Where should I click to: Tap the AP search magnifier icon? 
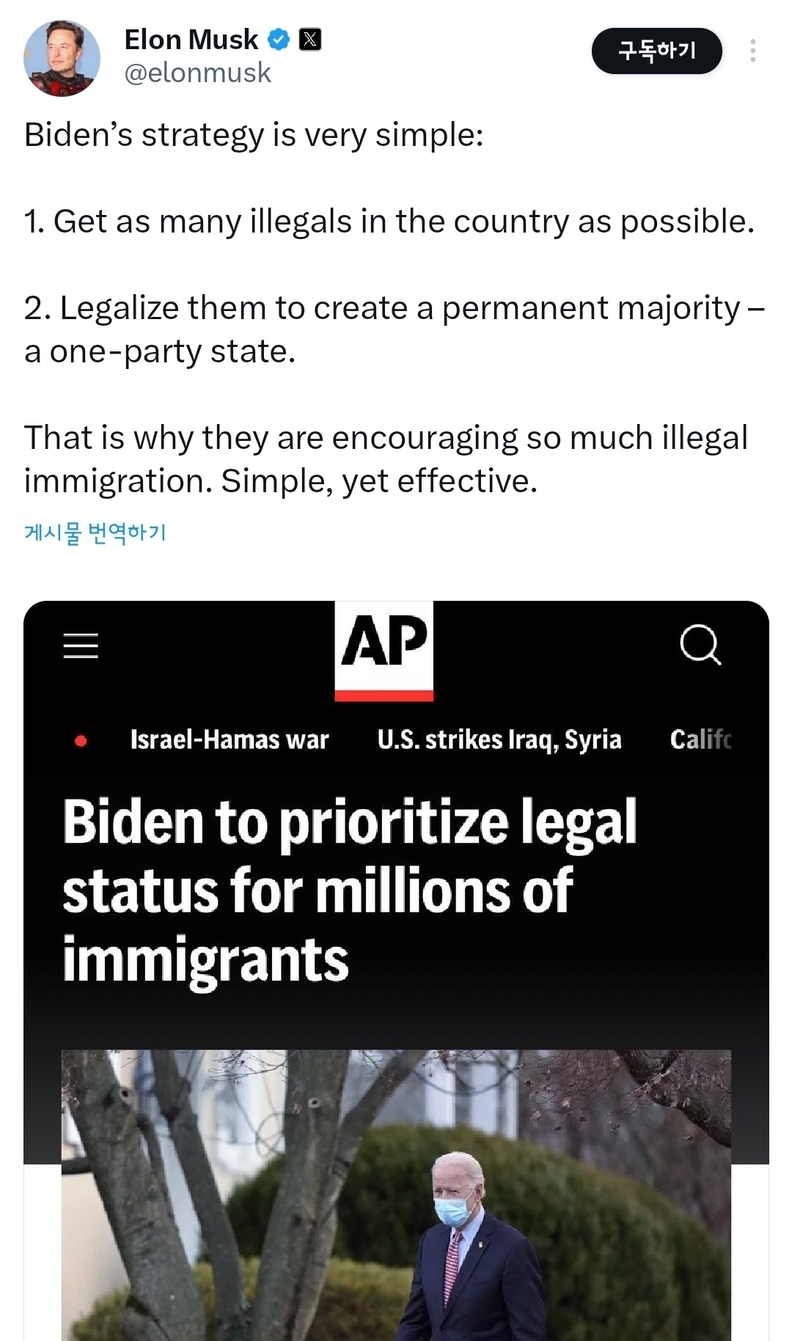tap(700, 645)
